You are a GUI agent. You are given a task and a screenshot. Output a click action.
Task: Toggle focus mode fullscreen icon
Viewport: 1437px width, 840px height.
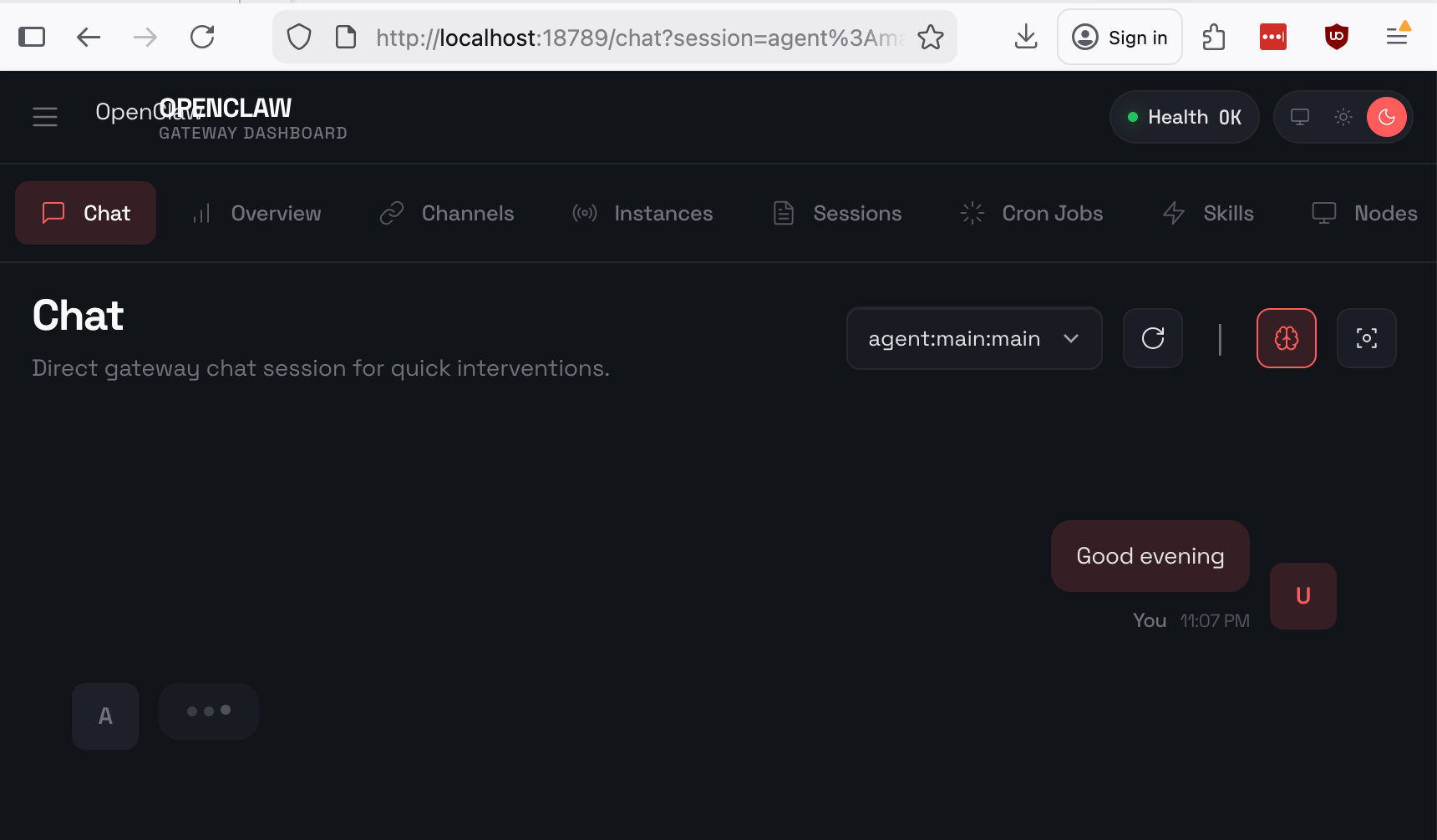click(1366, 338)
